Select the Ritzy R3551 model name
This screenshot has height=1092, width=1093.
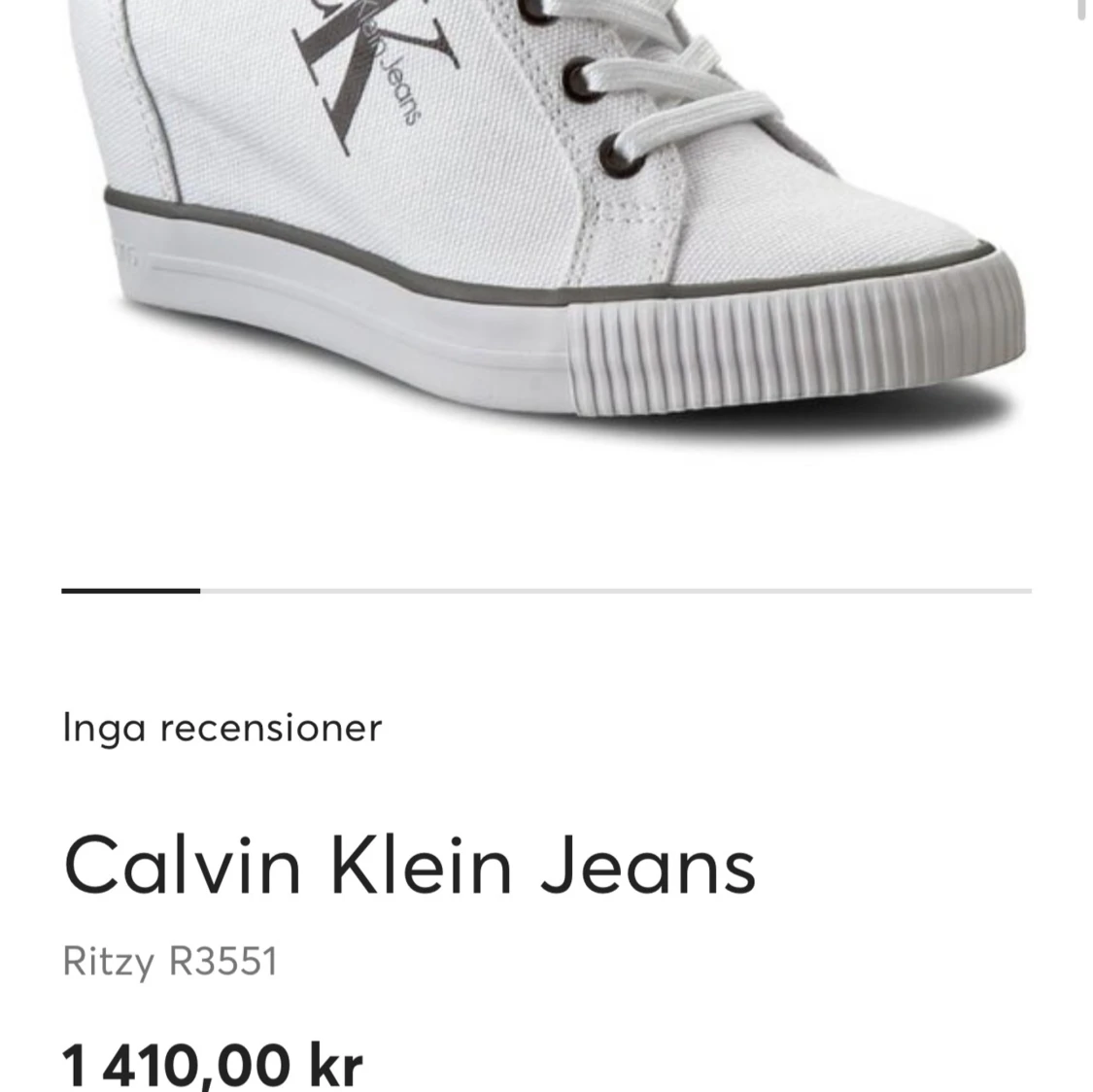tap(171, 961)
